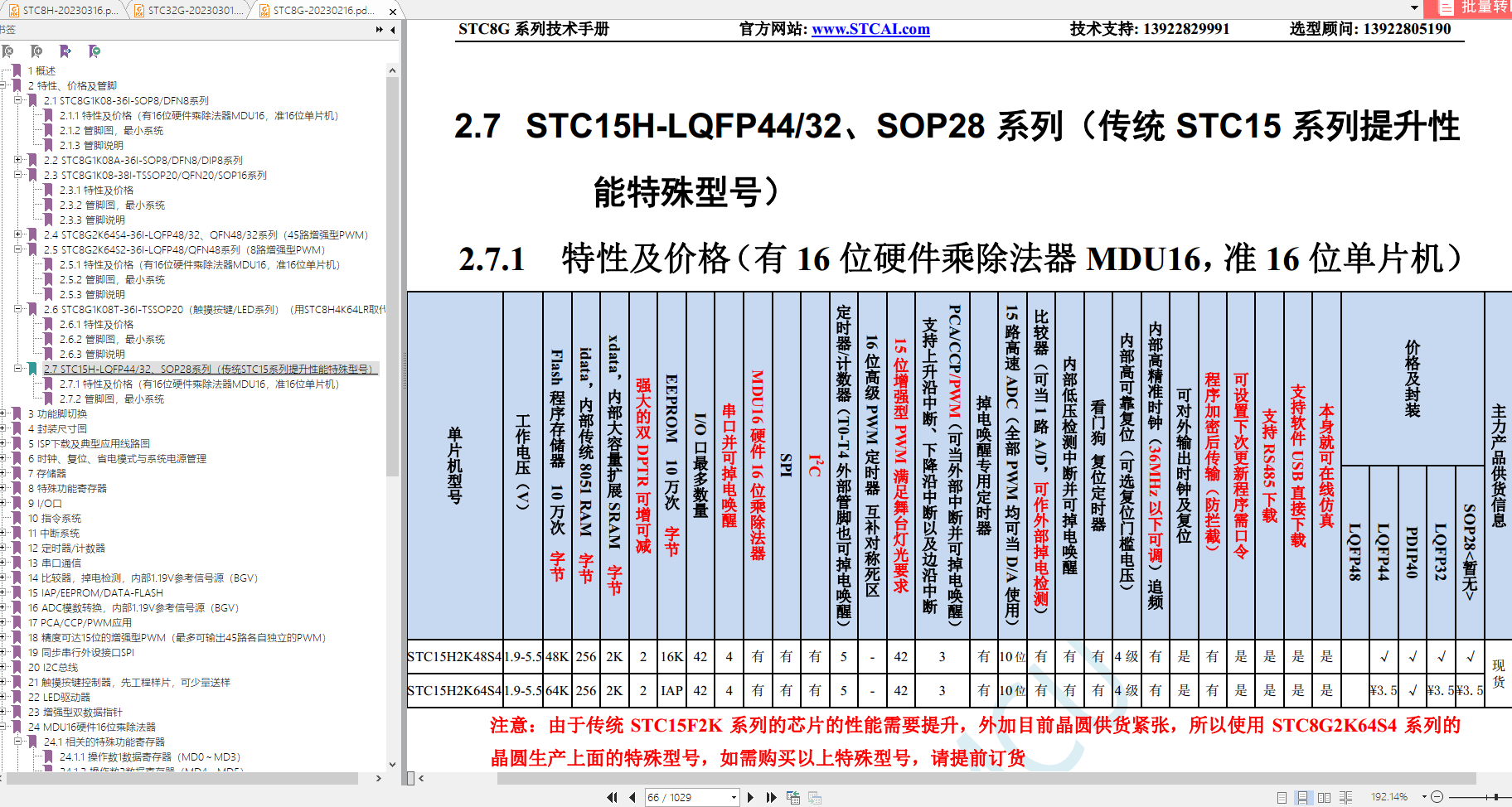Click bookmark icon beside 1 概述
This screenshot has width=1512, height=807.
pos(17,71)
